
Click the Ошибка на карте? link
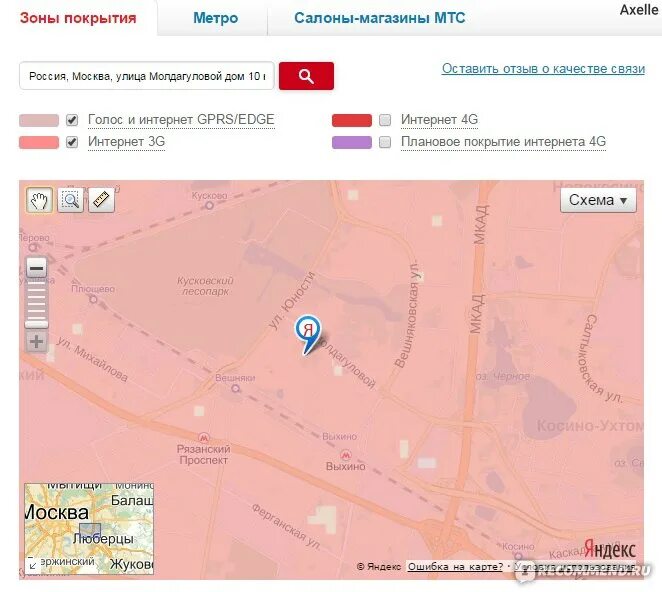(455, 567)
